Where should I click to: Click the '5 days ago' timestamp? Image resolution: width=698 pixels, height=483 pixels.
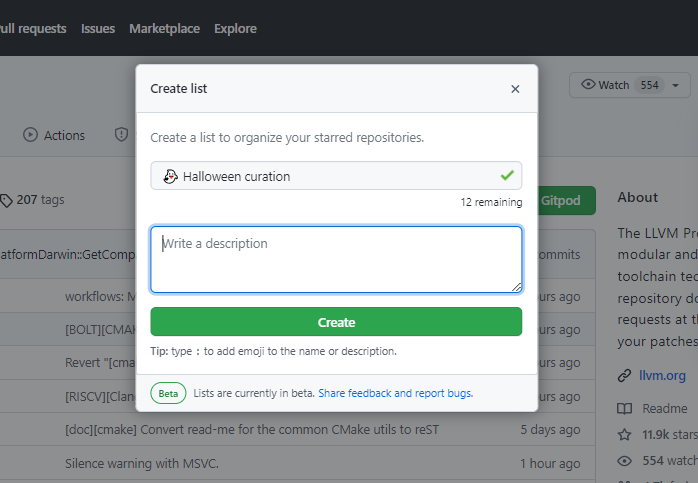coord(550,430)
